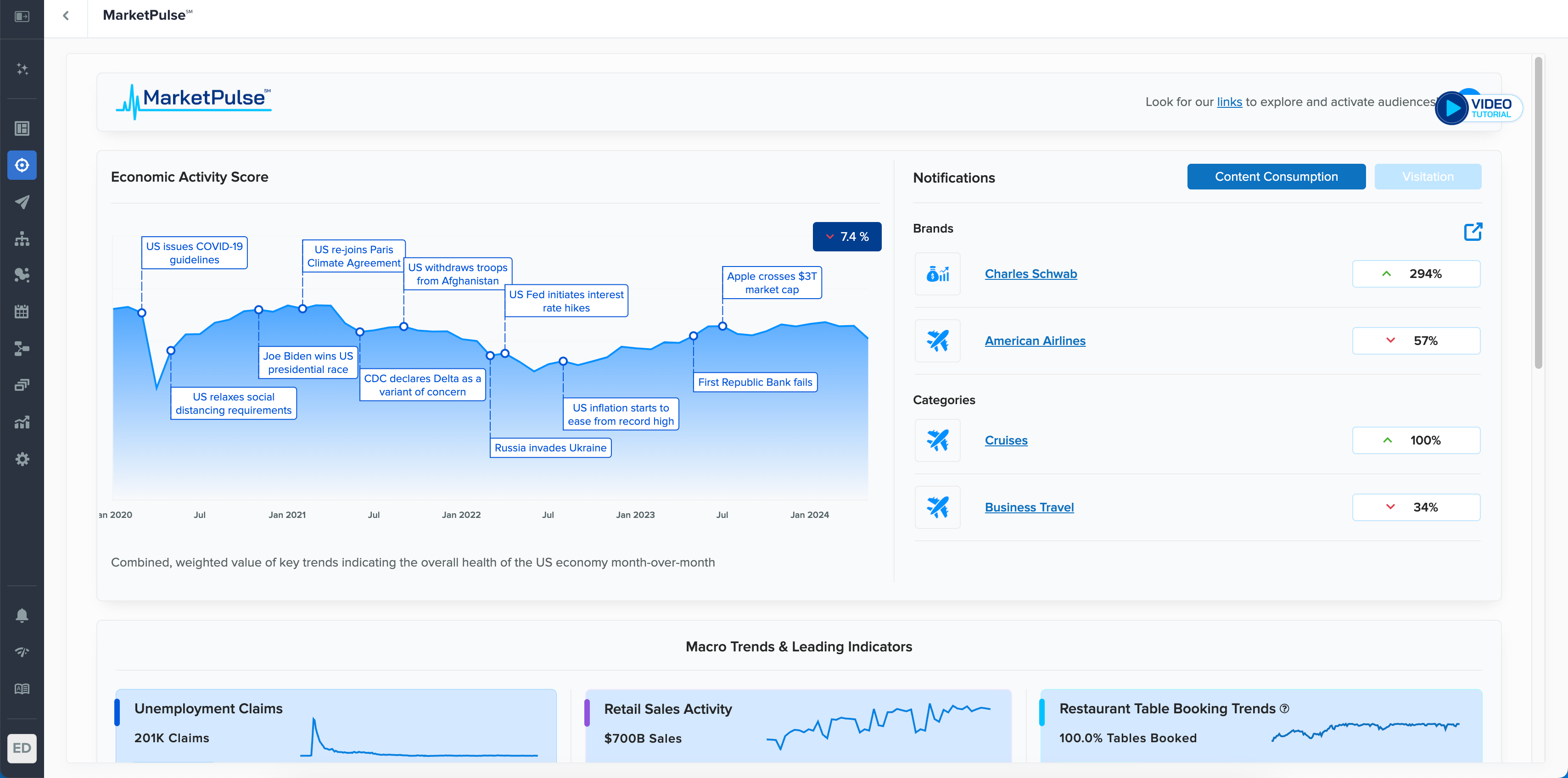The image size is (1568, 778).
Task: Open the Charles Schwab brand link
Action: point(1030,274)
